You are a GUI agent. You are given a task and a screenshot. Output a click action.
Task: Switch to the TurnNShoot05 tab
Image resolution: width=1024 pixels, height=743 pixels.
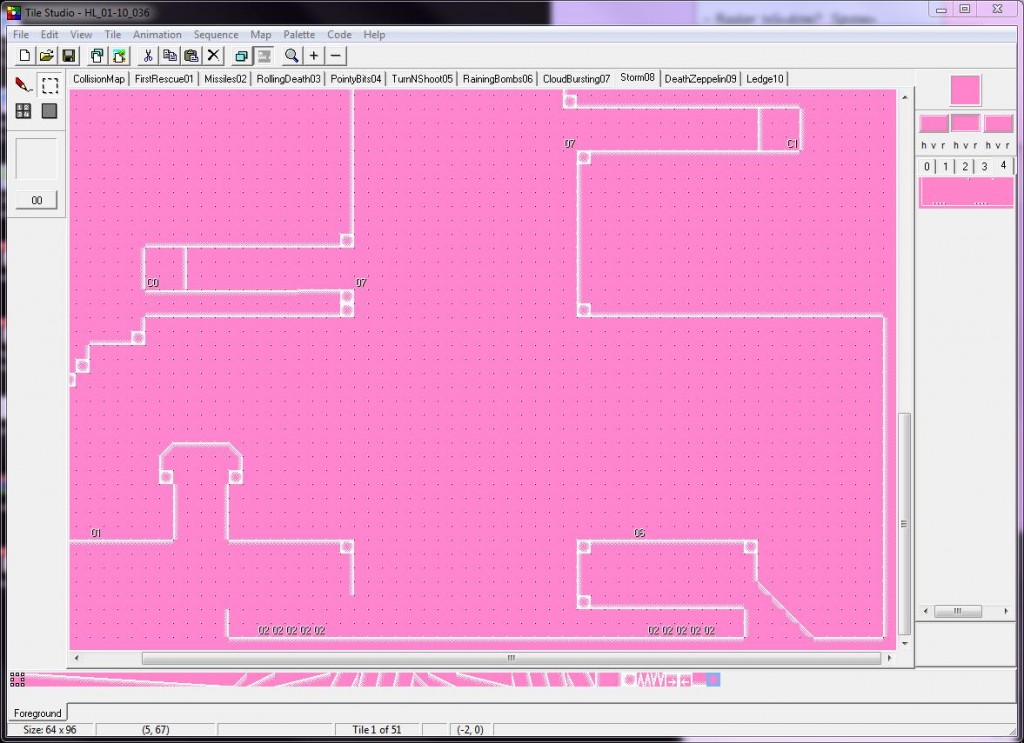pos(422,79)
